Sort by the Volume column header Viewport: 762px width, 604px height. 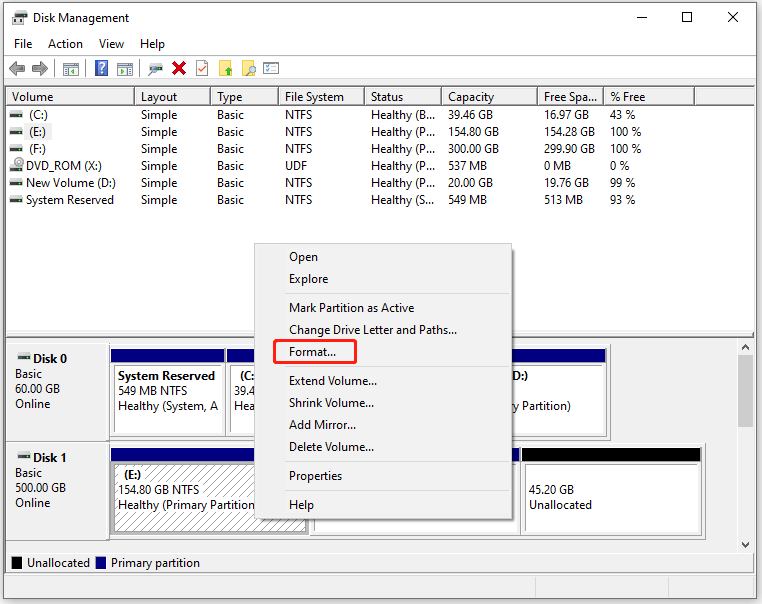(x=70, y=97)
